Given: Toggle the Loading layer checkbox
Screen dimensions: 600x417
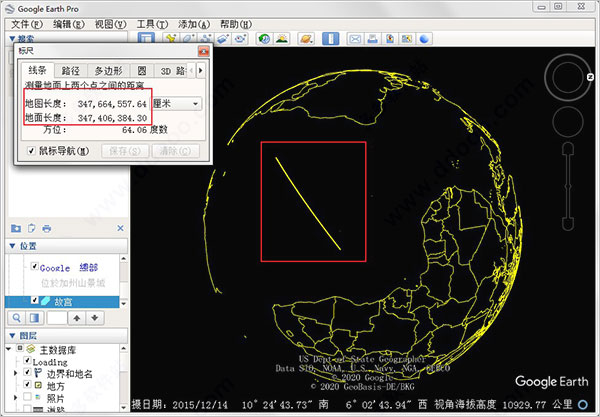Looking at the screenshot, I should 27,360.
